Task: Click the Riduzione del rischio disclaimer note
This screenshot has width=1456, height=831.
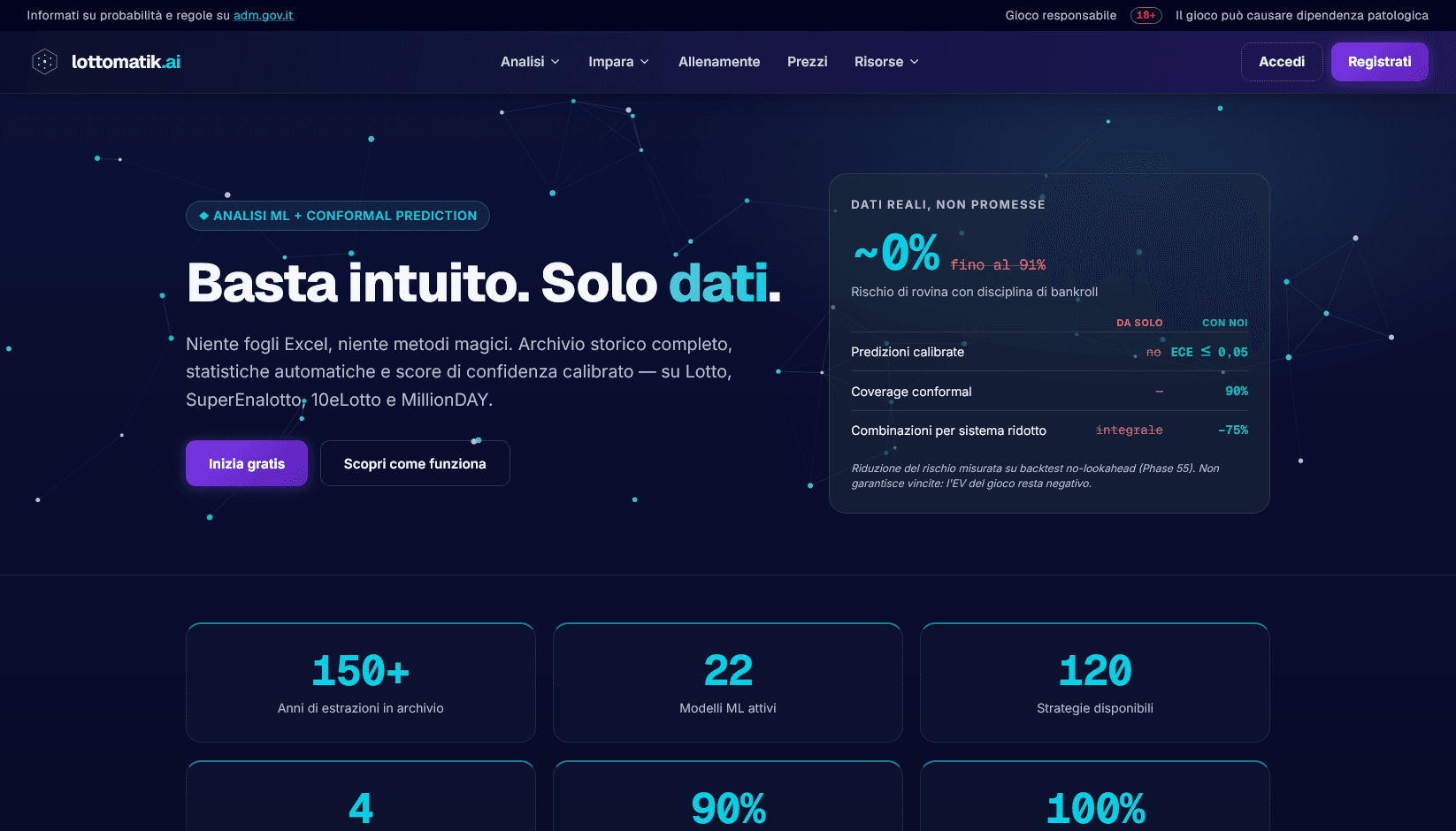Action: point(1035,476)
